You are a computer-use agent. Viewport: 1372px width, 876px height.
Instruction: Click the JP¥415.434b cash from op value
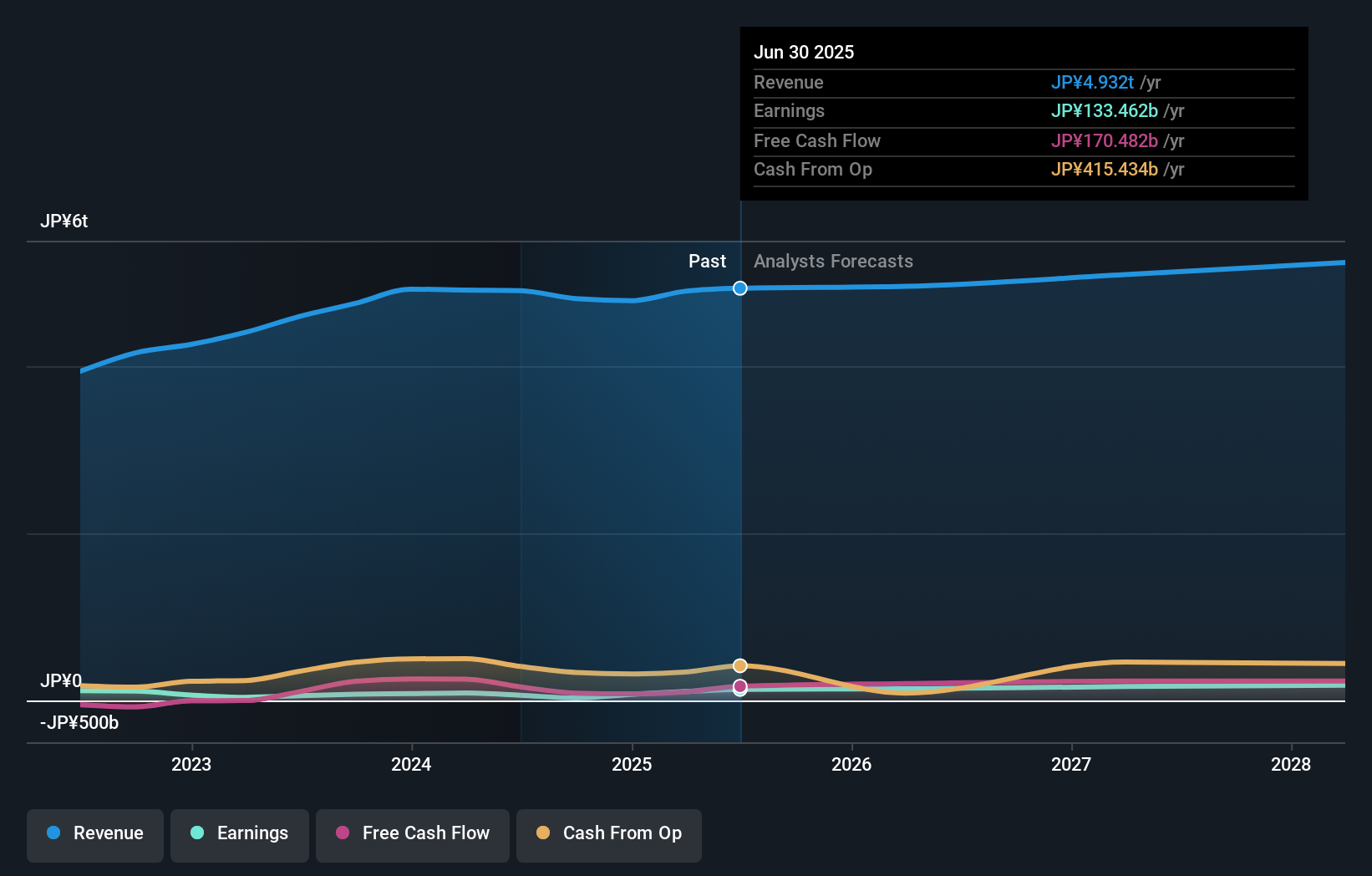[1105, 169]
